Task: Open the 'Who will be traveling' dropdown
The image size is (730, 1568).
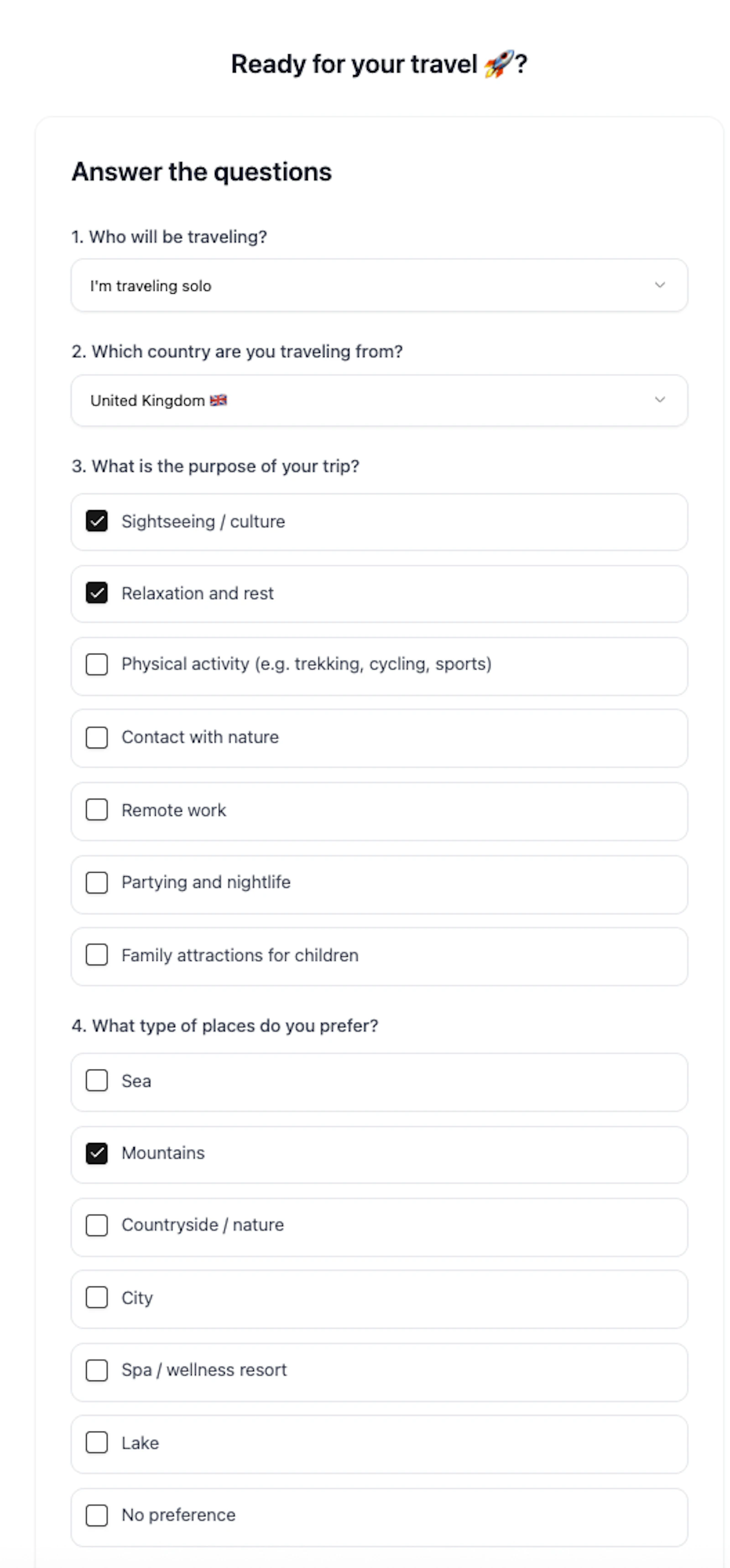Action: 379,285
